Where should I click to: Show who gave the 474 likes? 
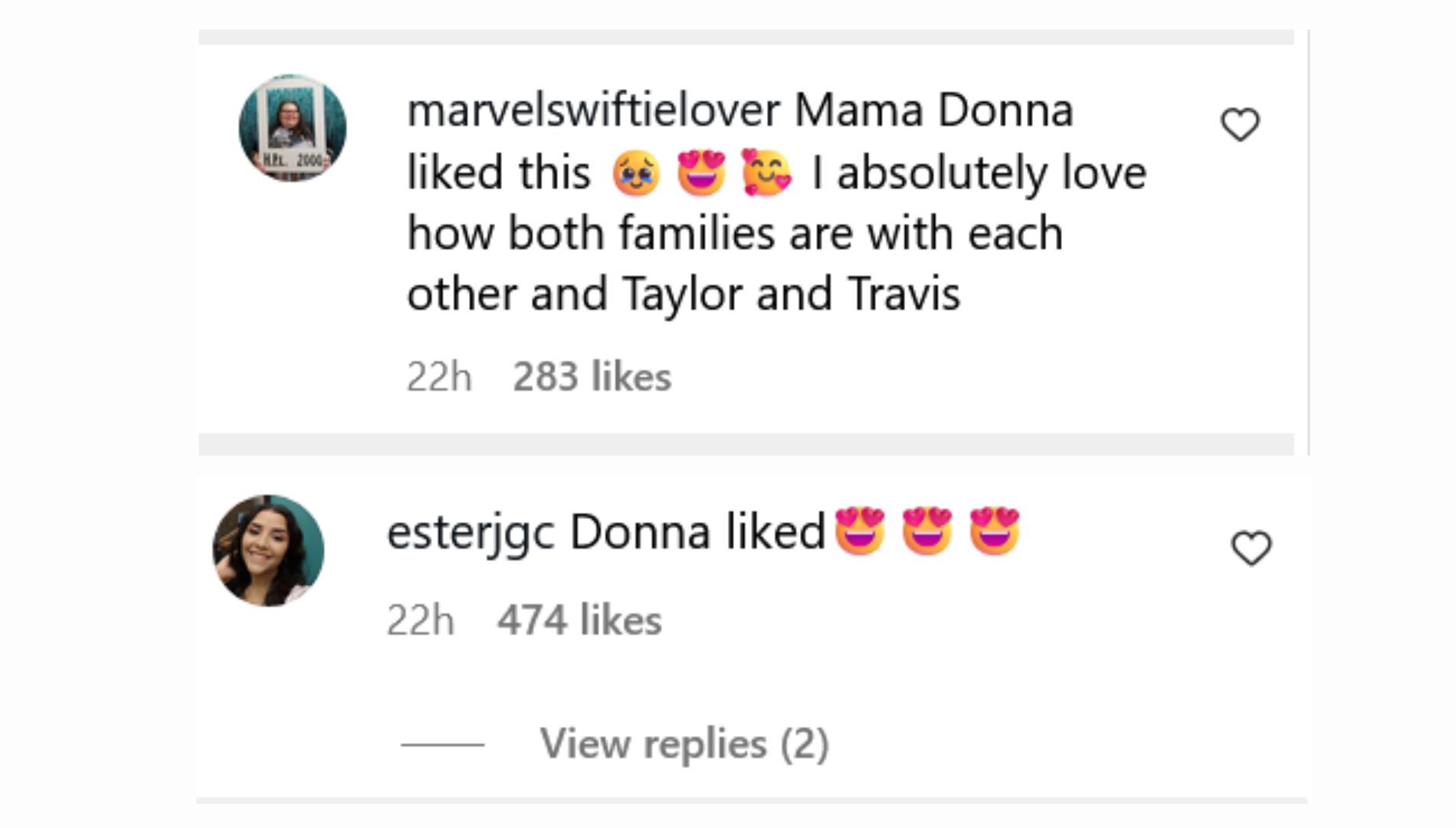point(579,620)
